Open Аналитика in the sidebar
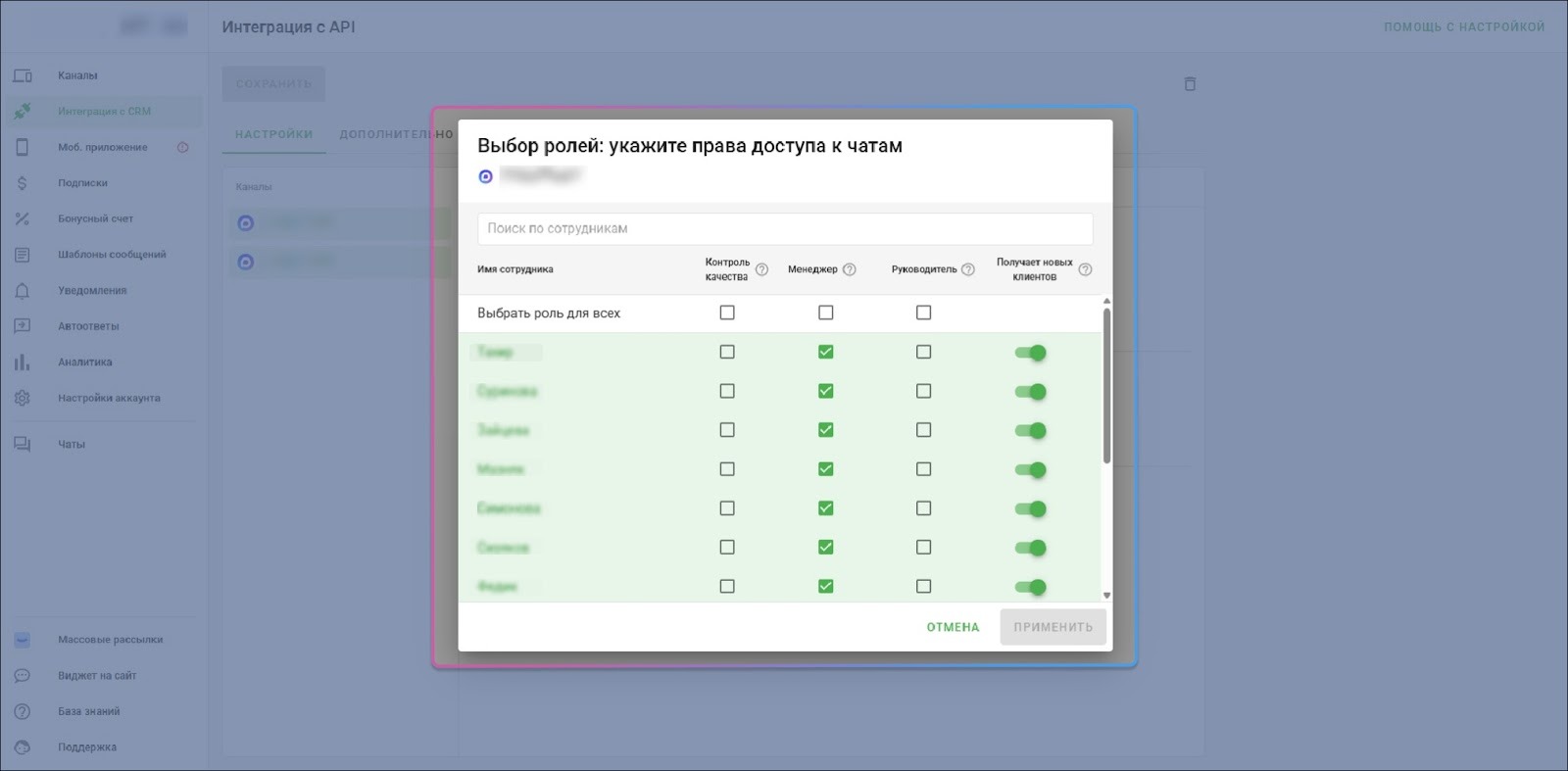Image resolution: width=1568 pixels, height=771 pixels. pos(84,362)
